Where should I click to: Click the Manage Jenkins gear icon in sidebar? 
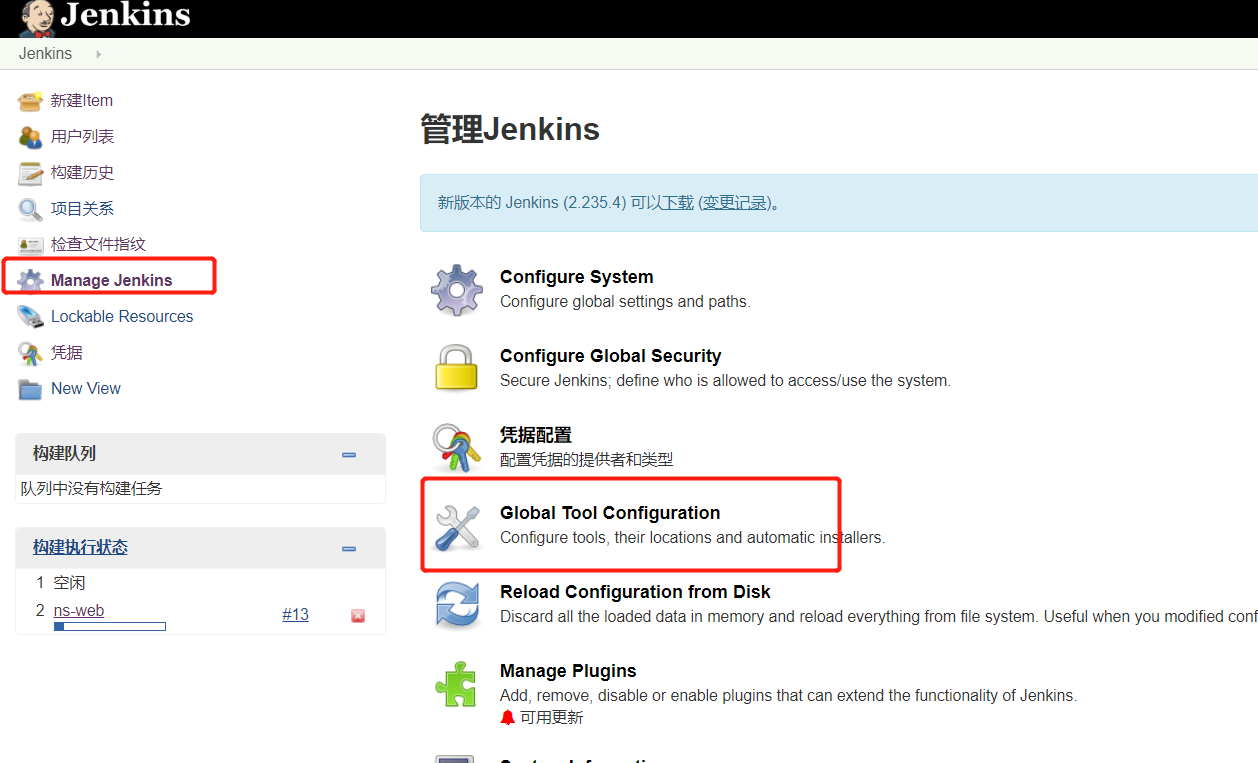tap(31, 280)
